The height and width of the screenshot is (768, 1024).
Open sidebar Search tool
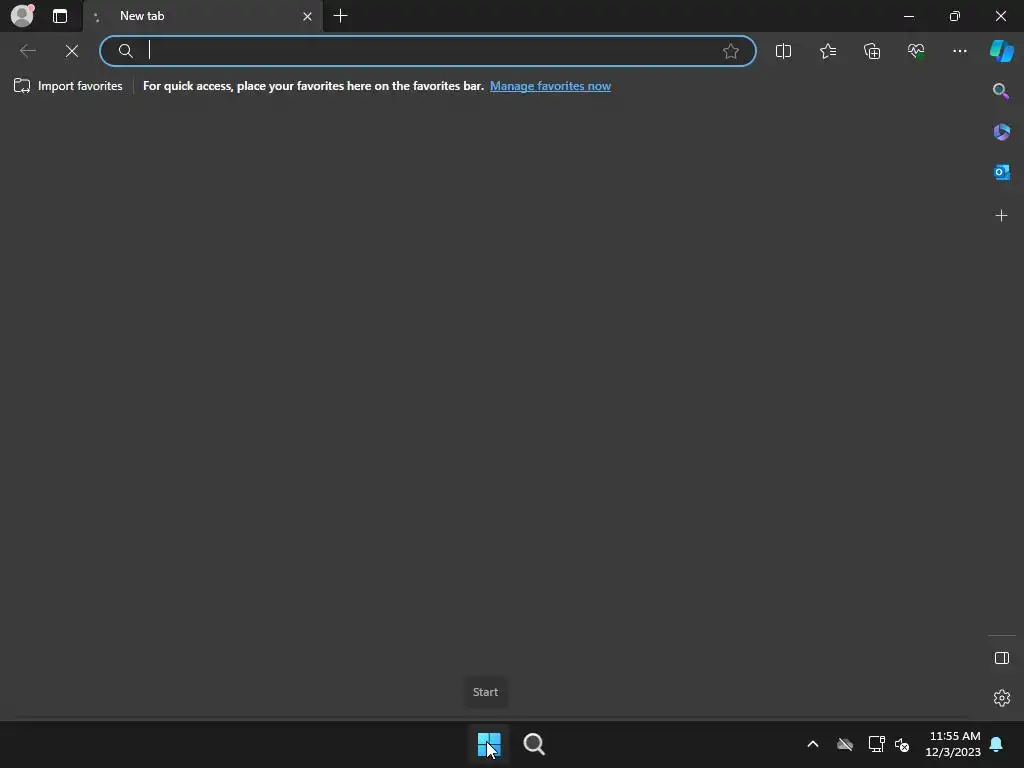(1001, 91)
